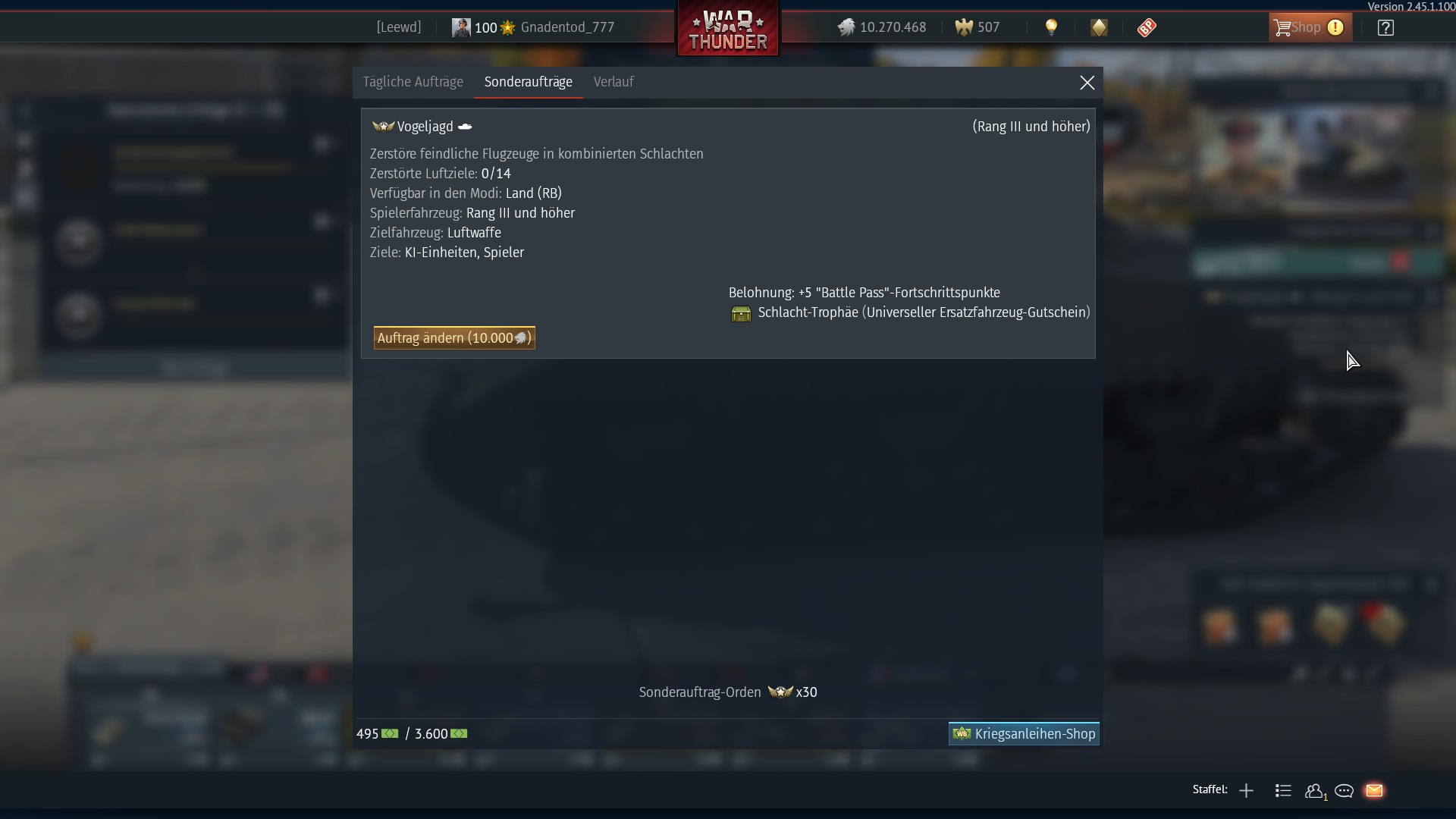Switch to Verlauf tab
Viewport: 1456px width, 819px height.
613,82
